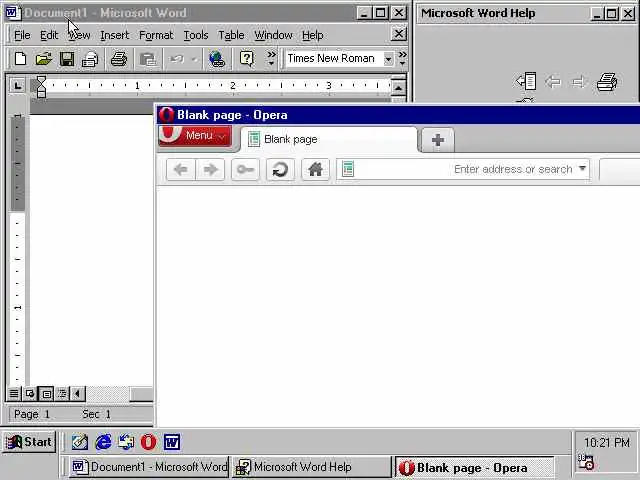Click Opera's search field right of address bar
Viewport: 640px width, 480px height.
[620, 169]
